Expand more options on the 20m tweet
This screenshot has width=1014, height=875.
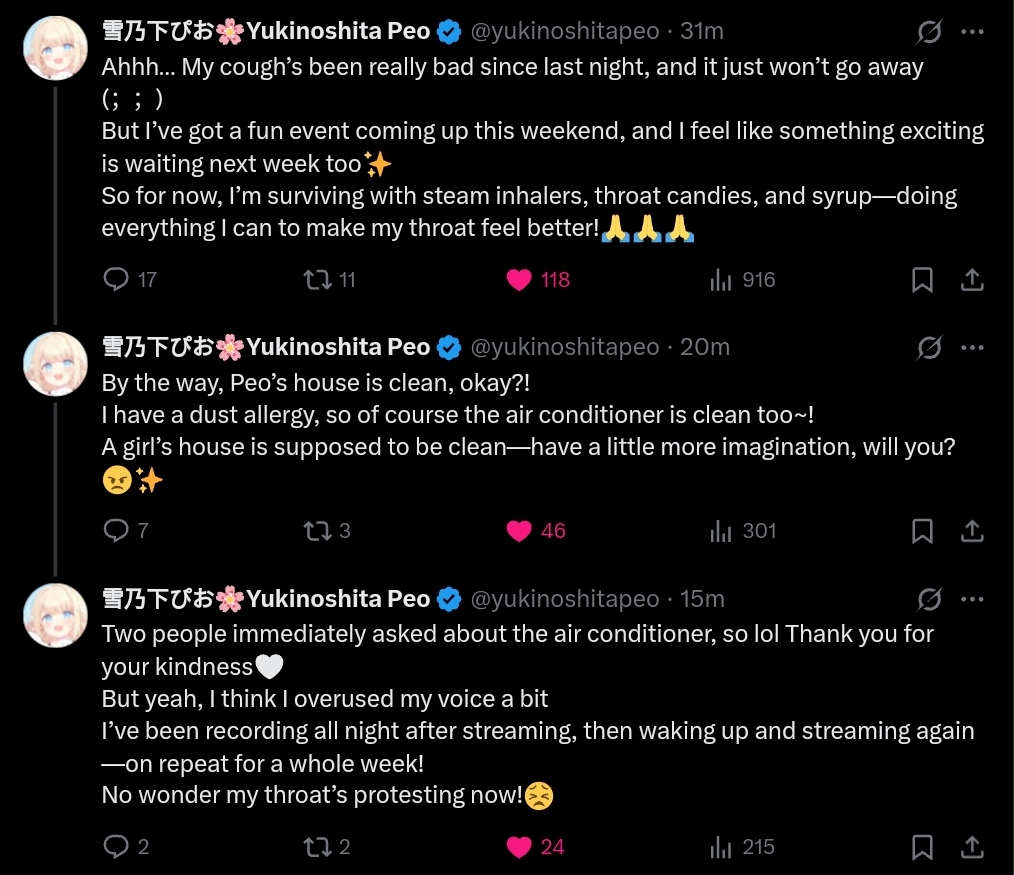[972, 347]
